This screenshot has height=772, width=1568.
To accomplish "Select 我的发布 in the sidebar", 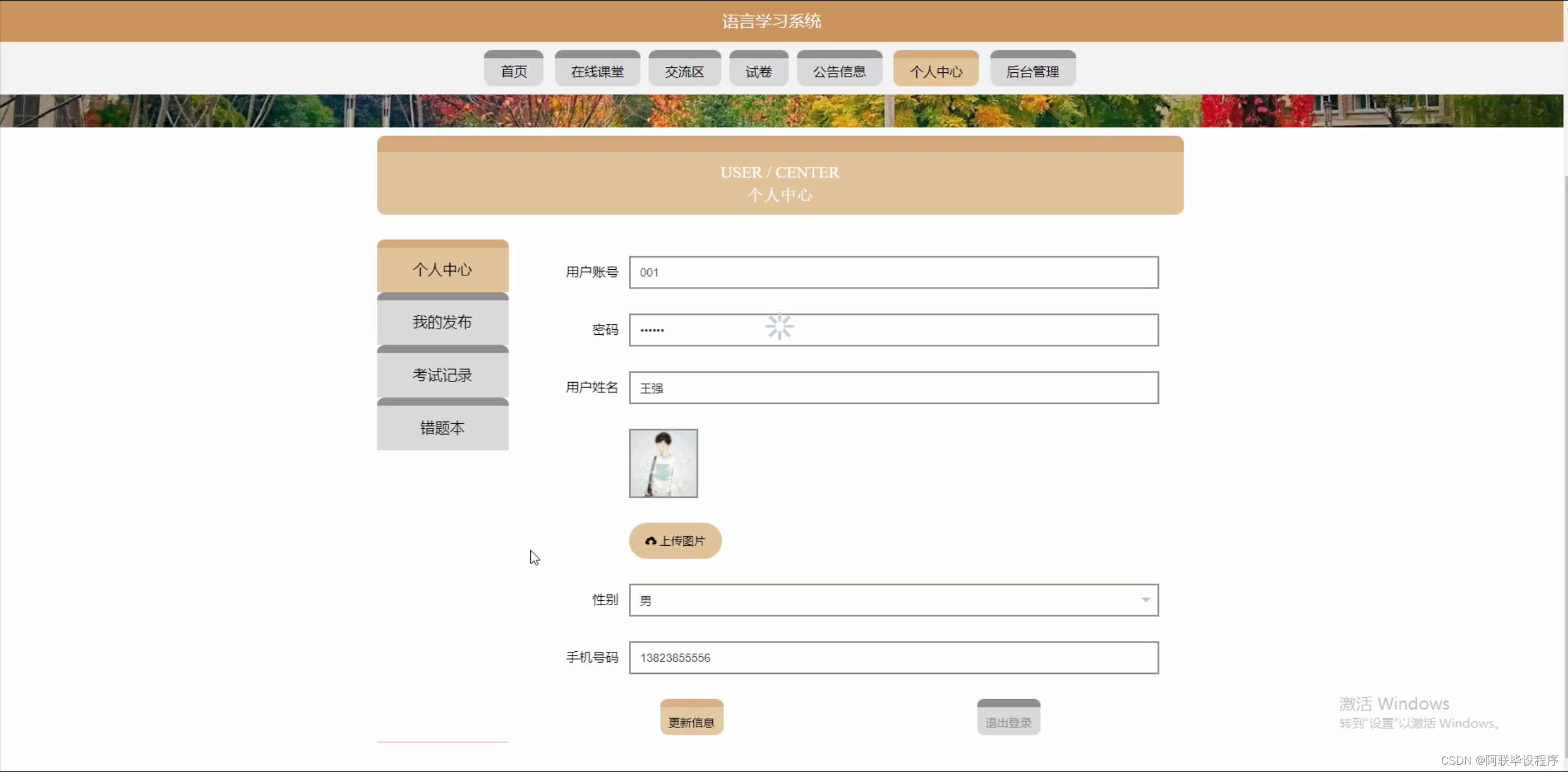I will pyautogui.click(x=442, y=321).
